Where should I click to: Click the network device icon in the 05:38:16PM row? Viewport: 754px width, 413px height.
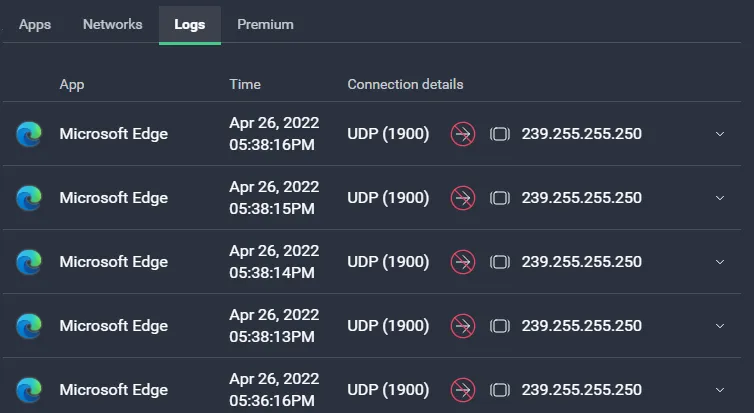click(x=500, y=134)
